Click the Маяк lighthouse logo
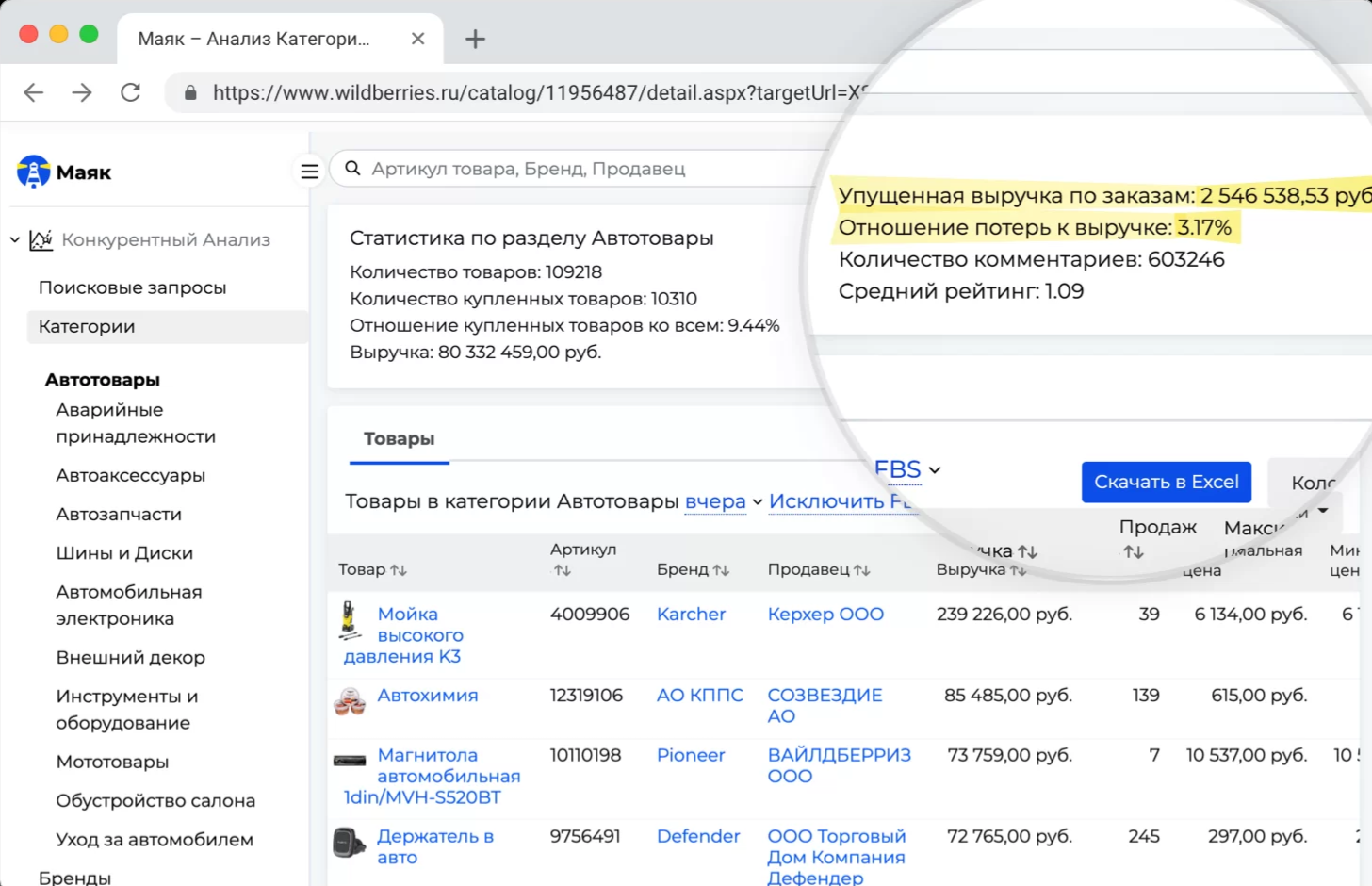 (34, 172)
